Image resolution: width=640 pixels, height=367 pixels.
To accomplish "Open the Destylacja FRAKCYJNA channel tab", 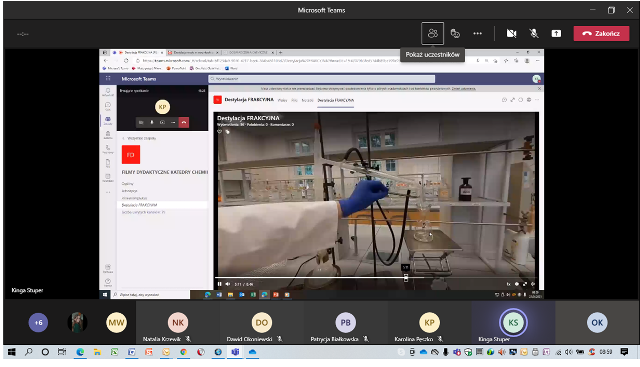I will 336,100.
